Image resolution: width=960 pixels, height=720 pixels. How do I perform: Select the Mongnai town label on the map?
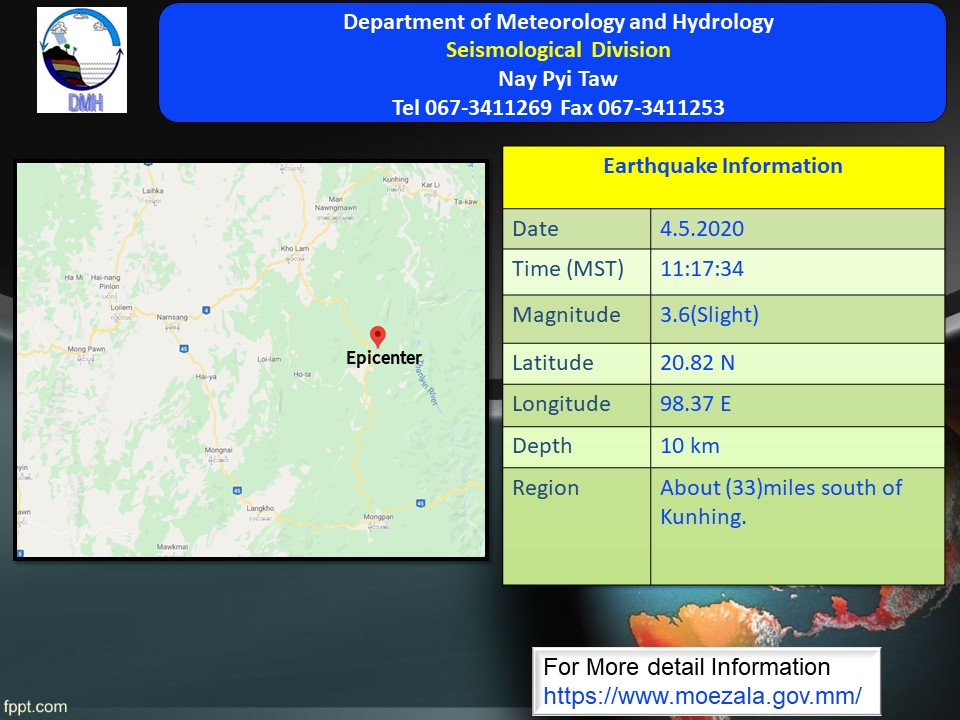pyautogui.click(x=218, y=452)
